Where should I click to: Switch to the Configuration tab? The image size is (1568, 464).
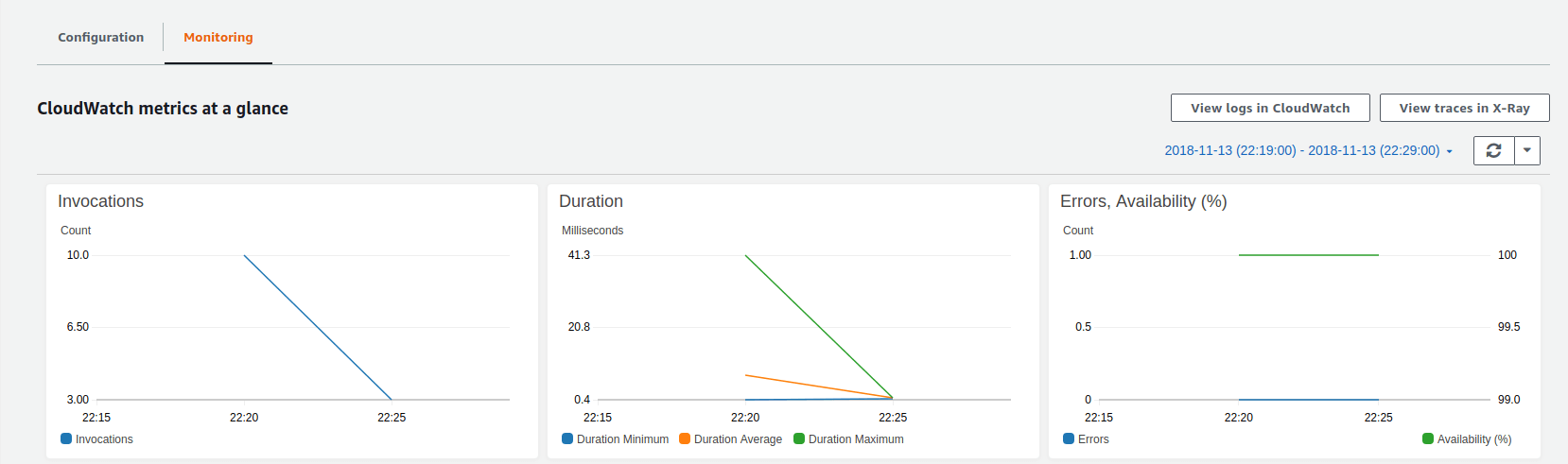point(101,38)
